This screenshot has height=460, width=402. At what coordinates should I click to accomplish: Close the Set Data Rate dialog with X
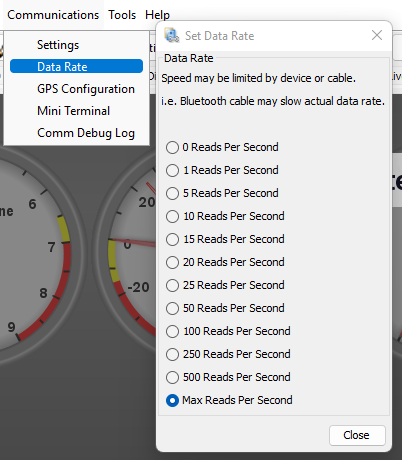click(377, 35)
